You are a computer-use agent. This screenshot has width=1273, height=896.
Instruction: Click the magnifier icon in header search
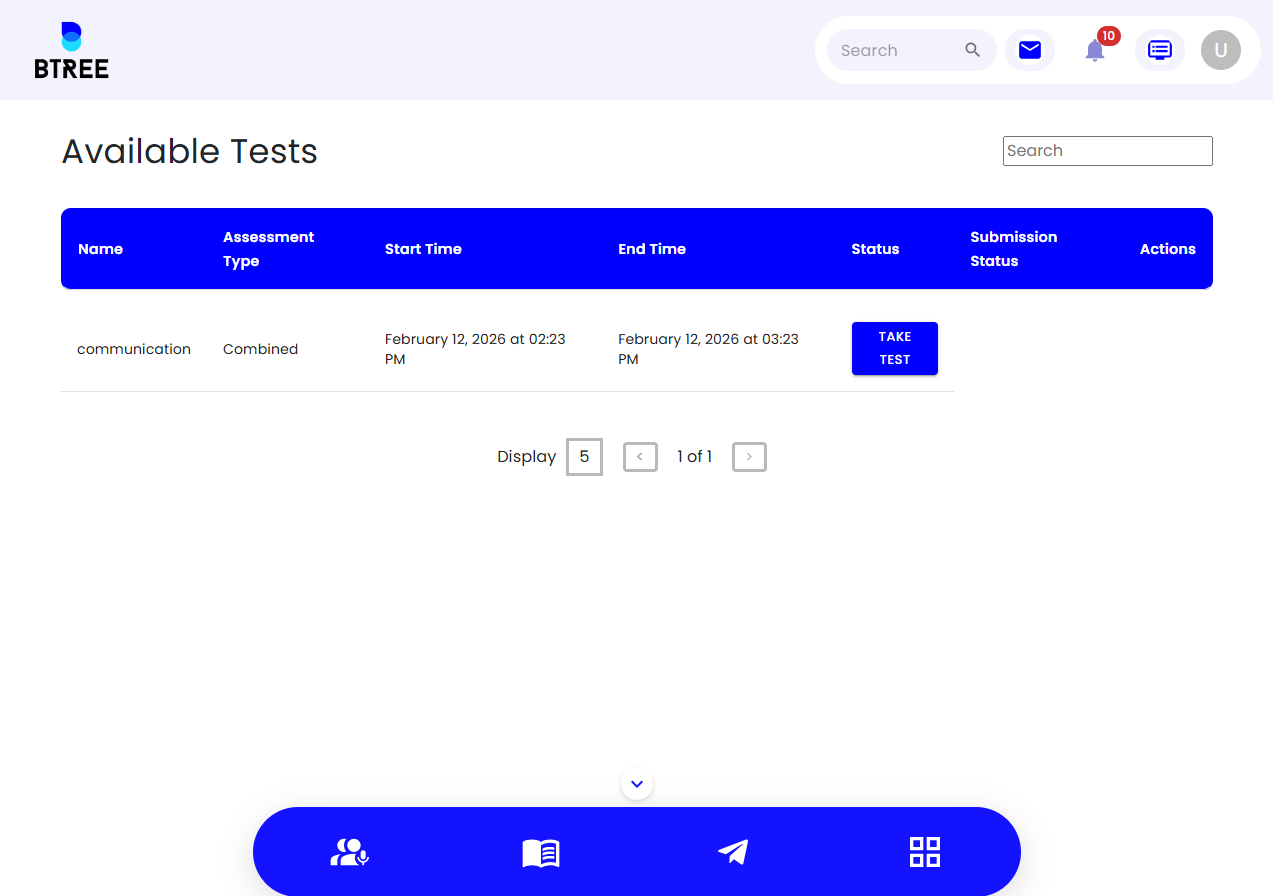pos(972,50)
